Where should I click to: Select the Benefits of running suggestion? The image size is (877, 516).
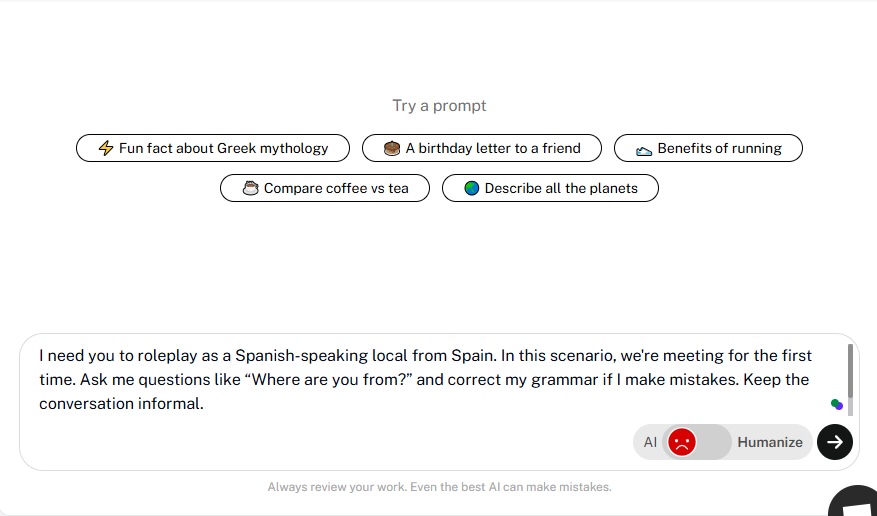click(708, 148)
